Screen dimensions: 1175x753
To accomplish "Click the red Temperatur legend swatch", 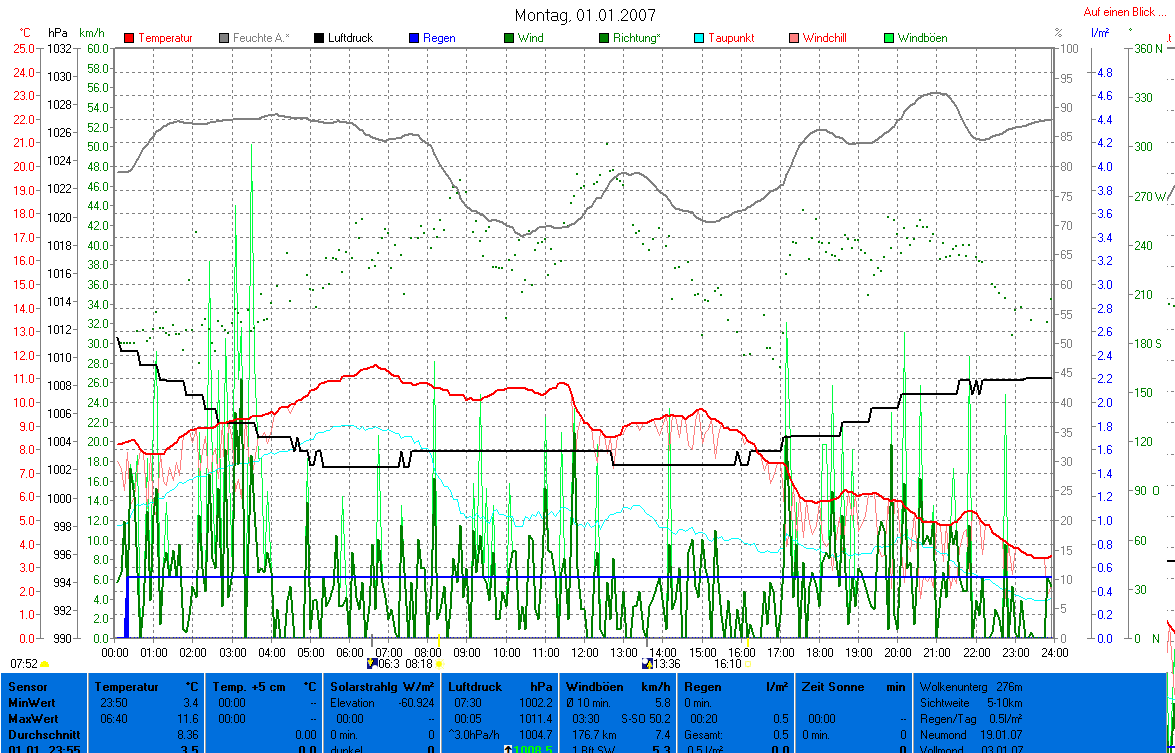I will [130, 38].
